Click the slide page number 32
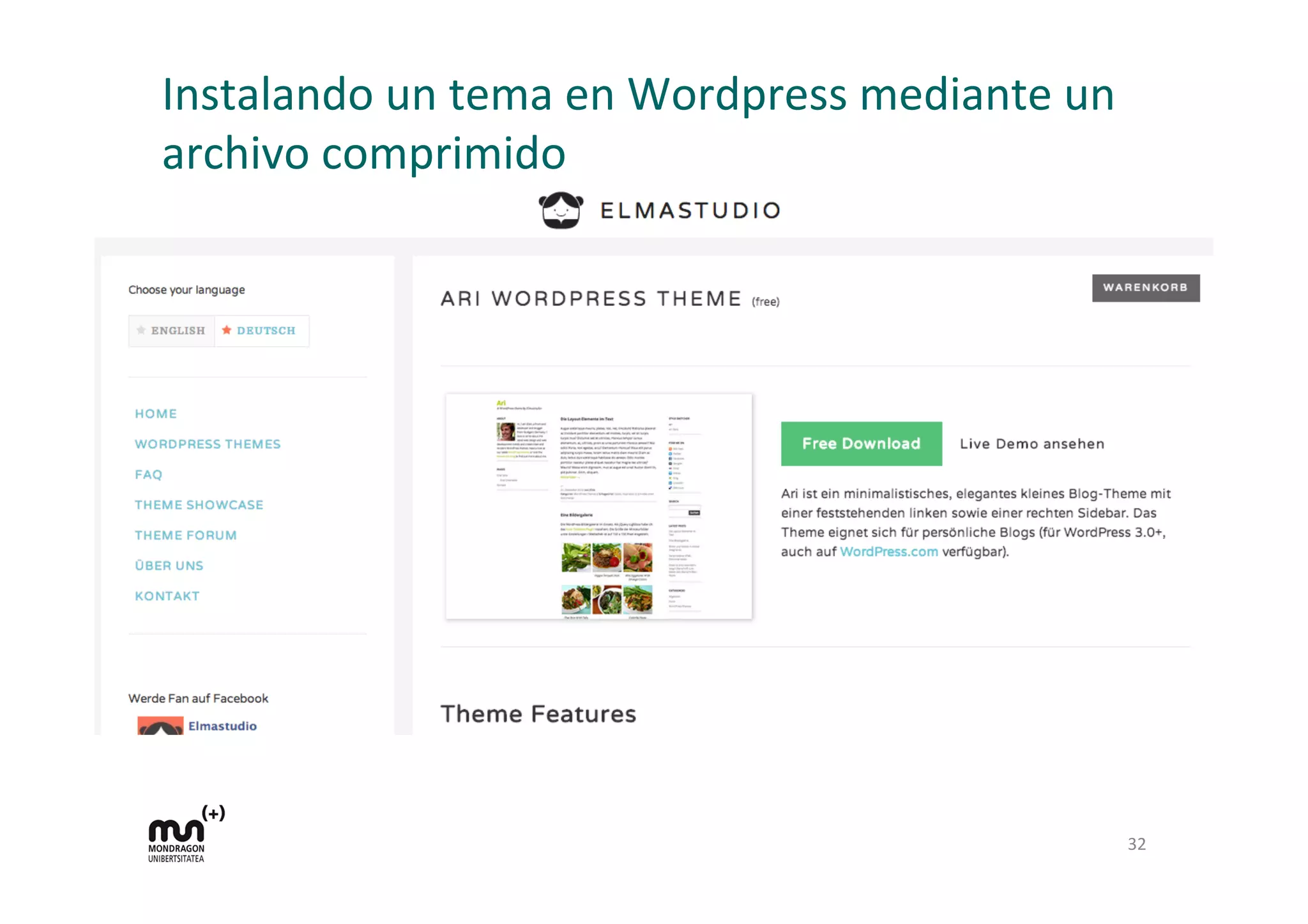 point(1137,844)
